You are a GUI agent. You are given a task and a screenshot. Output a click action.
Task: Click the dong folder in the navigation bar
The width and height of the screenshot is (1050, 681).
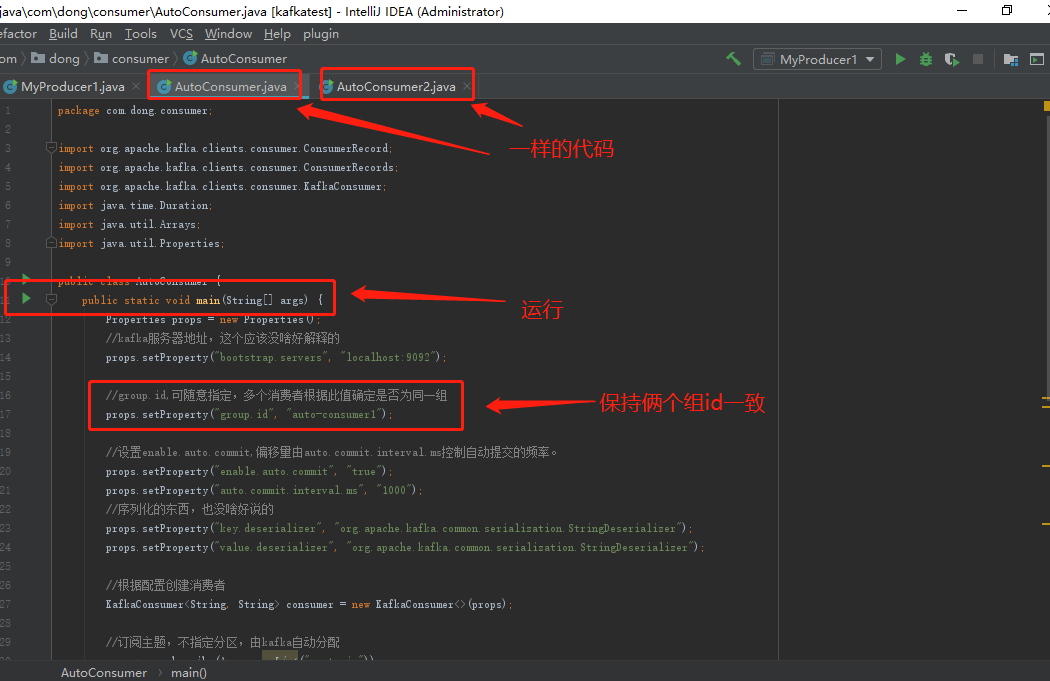56,59
